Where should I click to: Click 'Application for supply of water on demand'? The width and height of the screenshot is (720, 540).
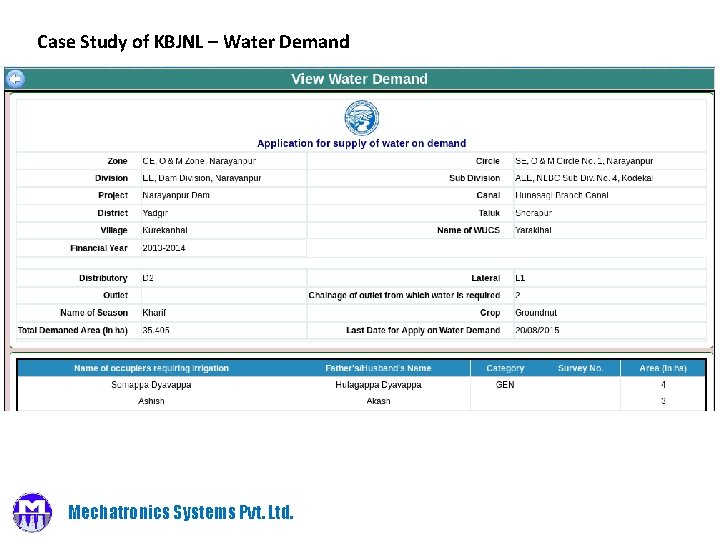click(361, 143)
